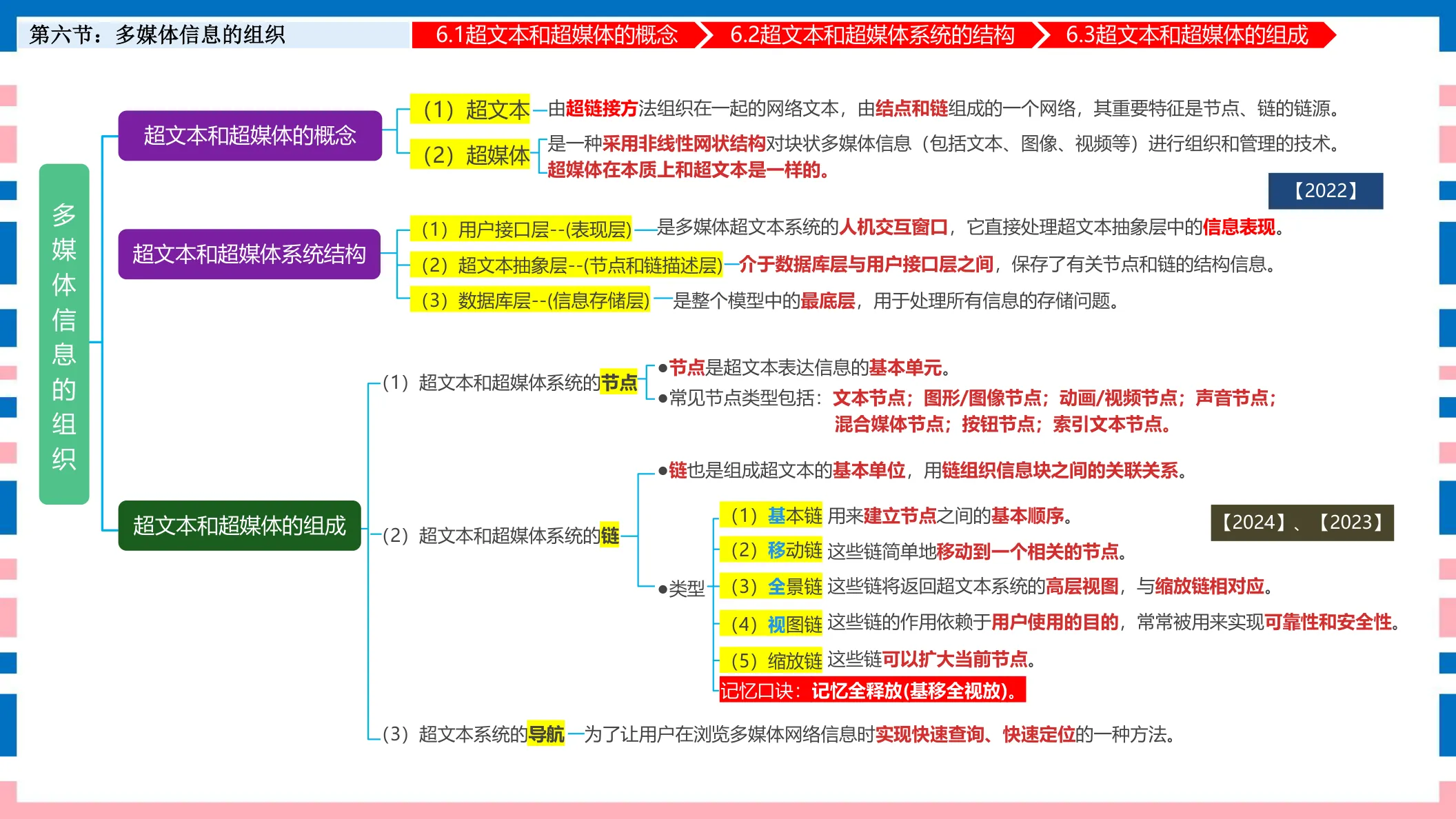Screen dimensions: 1456x819
Task: Select the yellow item (1) 基本链
Action: tap(771, 516)
